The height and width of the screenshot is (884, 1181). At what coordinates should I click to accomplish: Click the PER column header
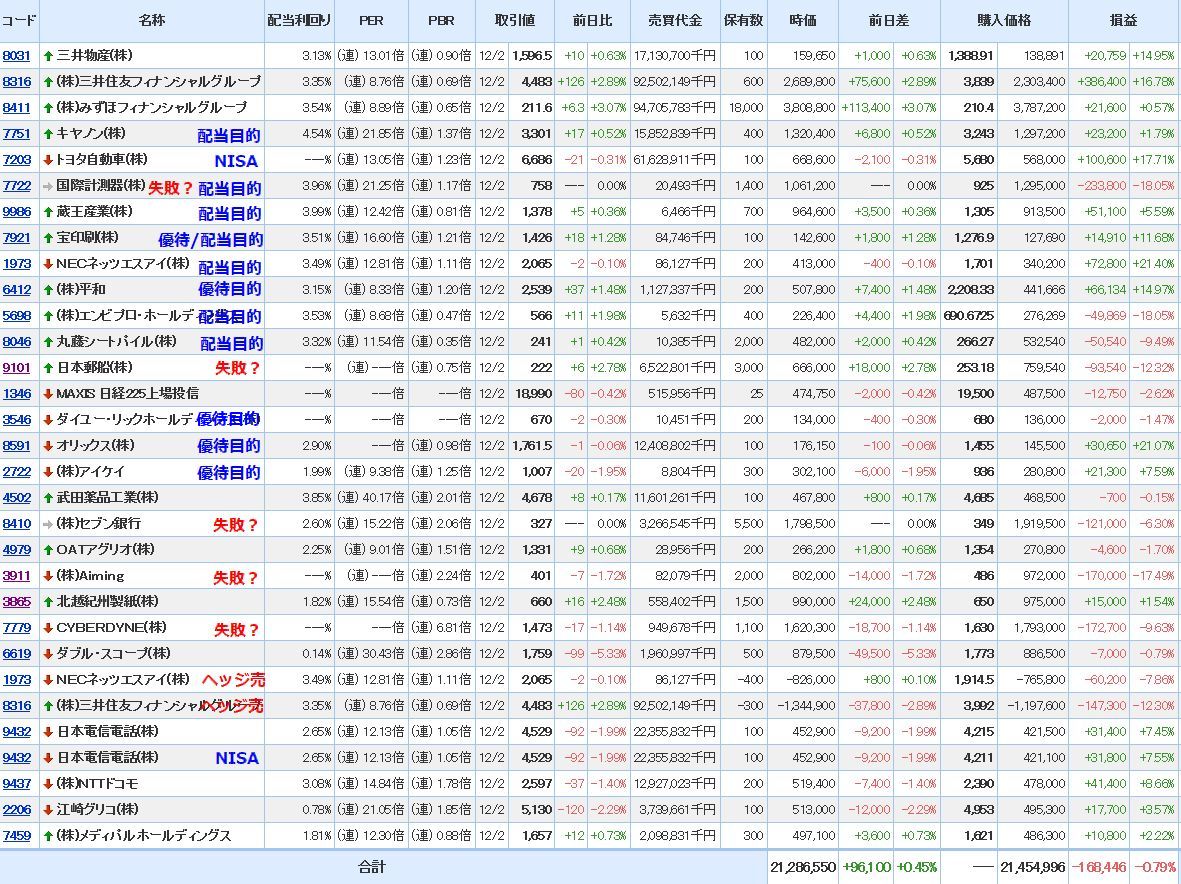click(x=371, y=20)
